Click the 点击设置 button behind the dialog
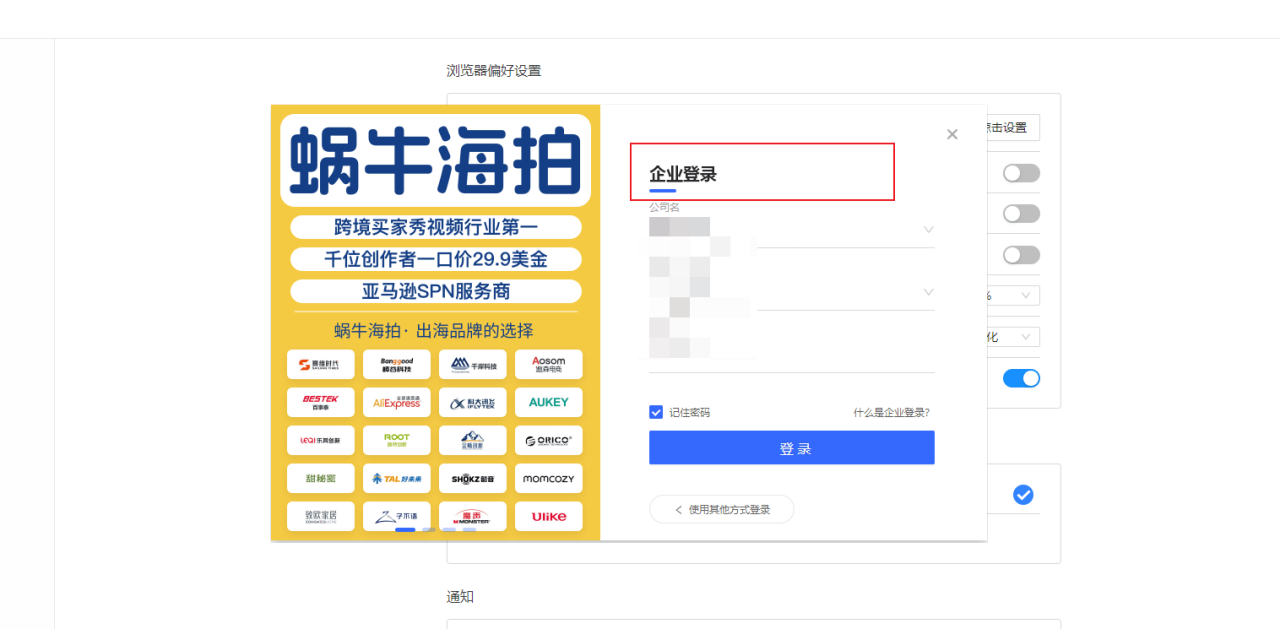This screenshot has height=629, width=1280. tap(1012, 128)
